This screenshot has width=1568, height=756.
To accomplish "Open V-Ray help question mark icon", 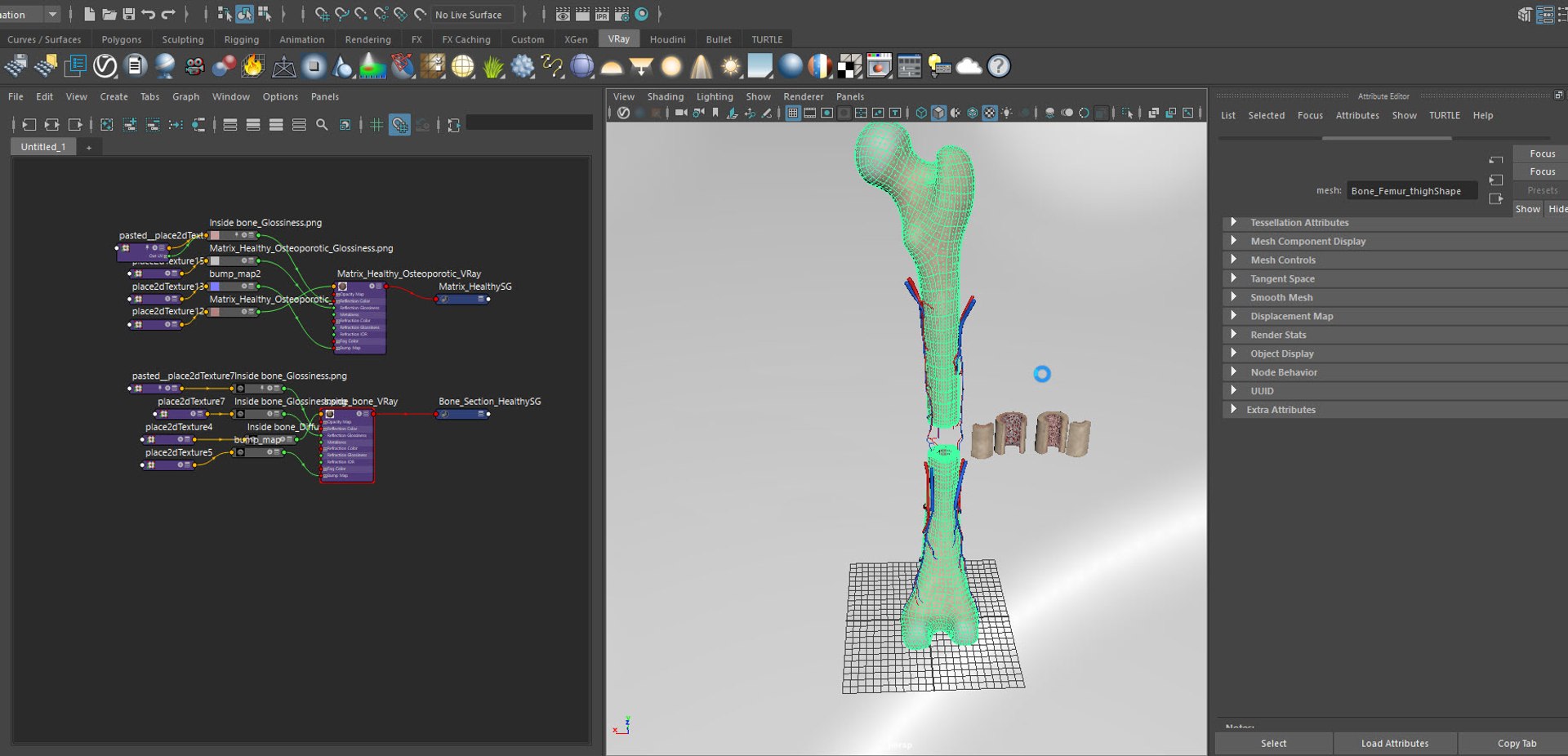I will point(999,66).
